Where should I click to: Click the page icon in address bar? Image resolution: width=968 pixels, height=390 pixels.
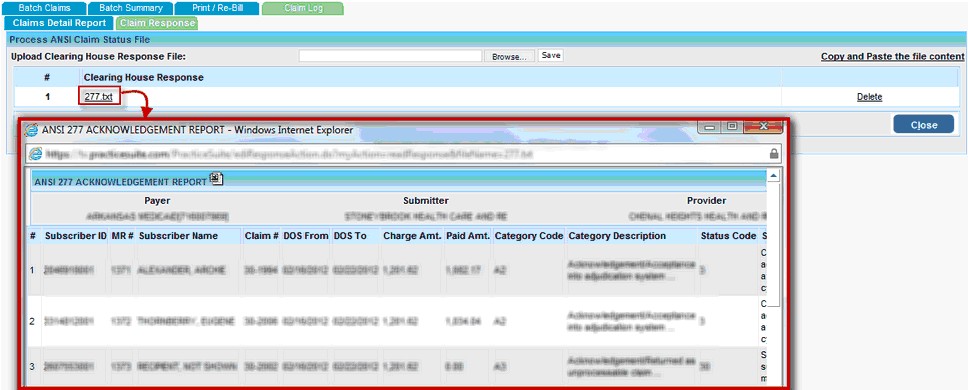pyautogui.click(x=36, y=154)
